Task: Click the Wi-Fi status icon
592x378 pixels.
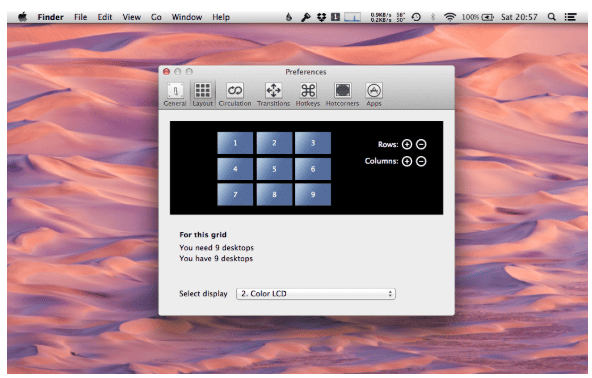Action: [449, 17]
